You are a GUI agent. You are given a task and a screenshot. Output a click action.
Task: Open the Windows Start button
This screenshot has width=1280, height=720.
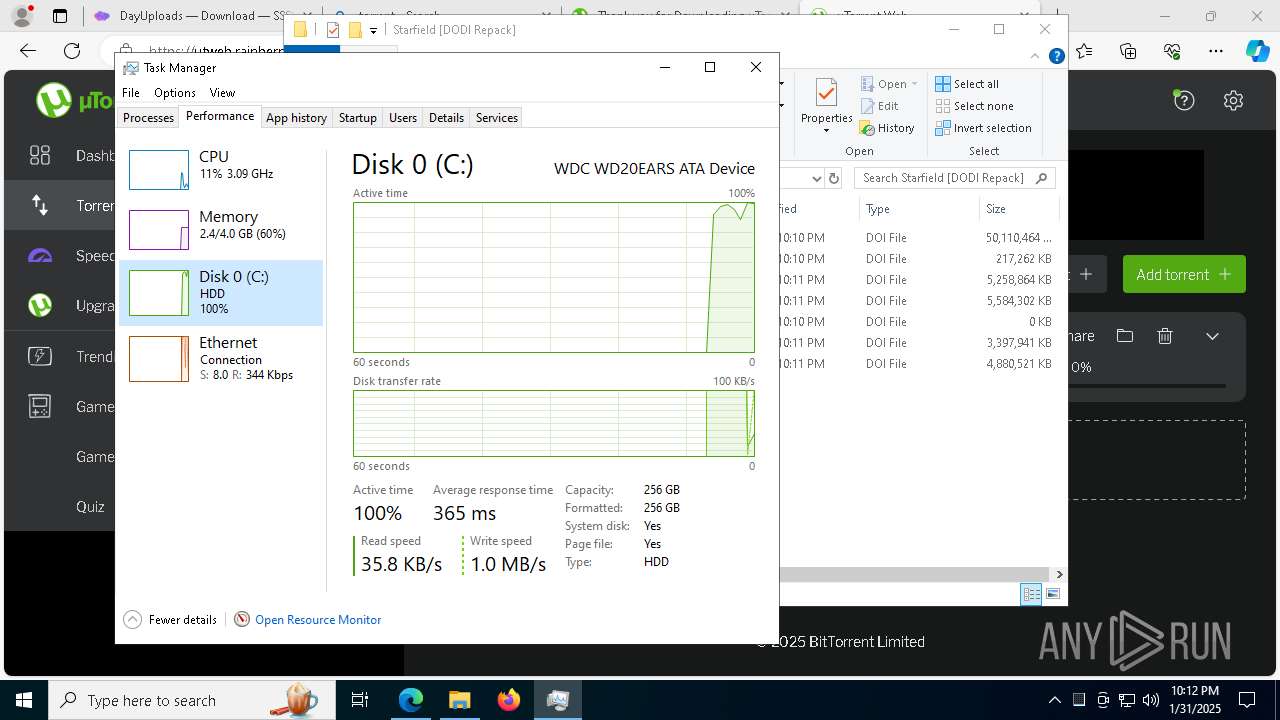point(23,700)
